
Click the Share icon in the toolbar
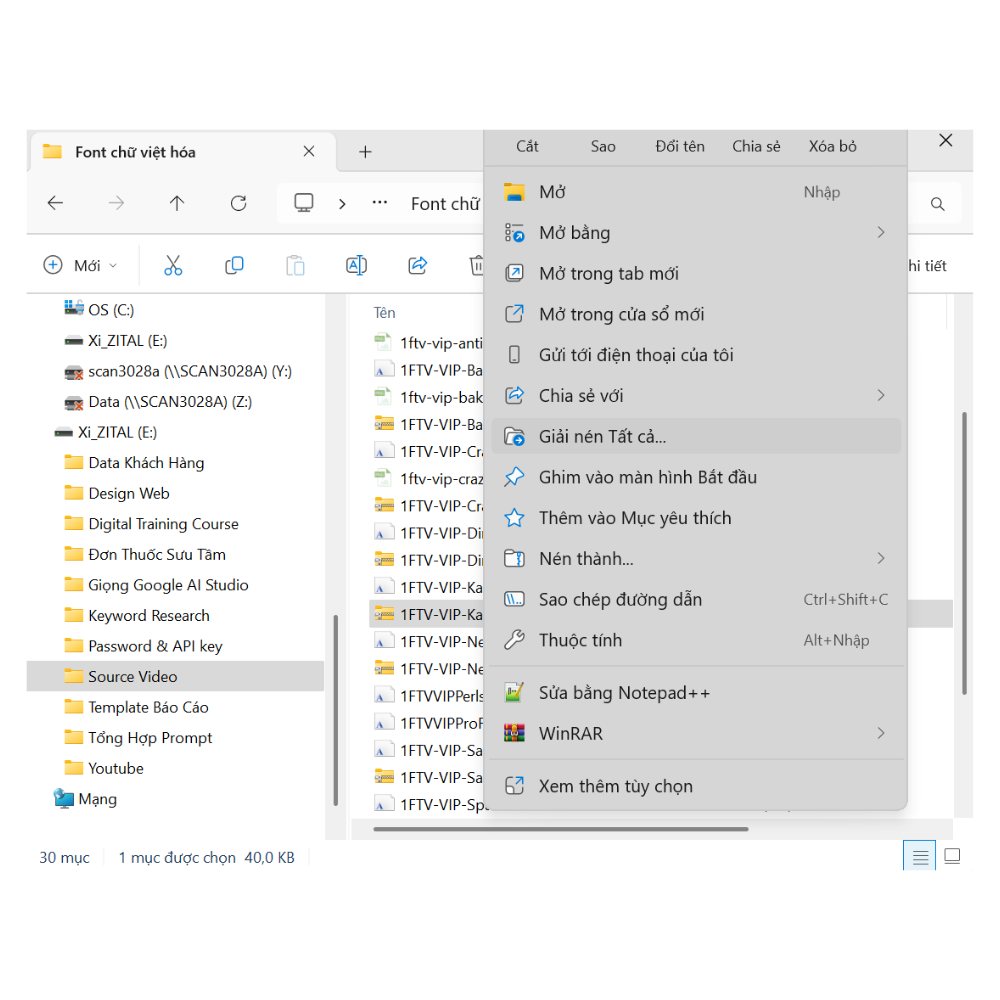click(417, 265)
